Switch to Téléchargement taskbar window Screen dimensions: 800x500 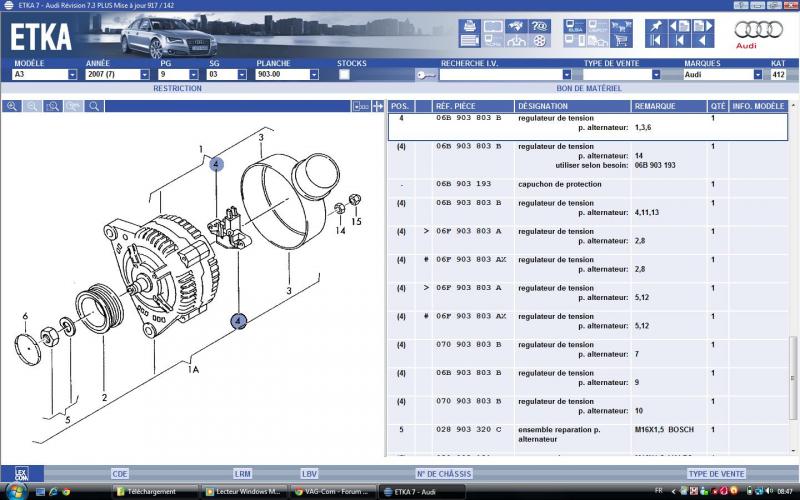tap(155, 492)
